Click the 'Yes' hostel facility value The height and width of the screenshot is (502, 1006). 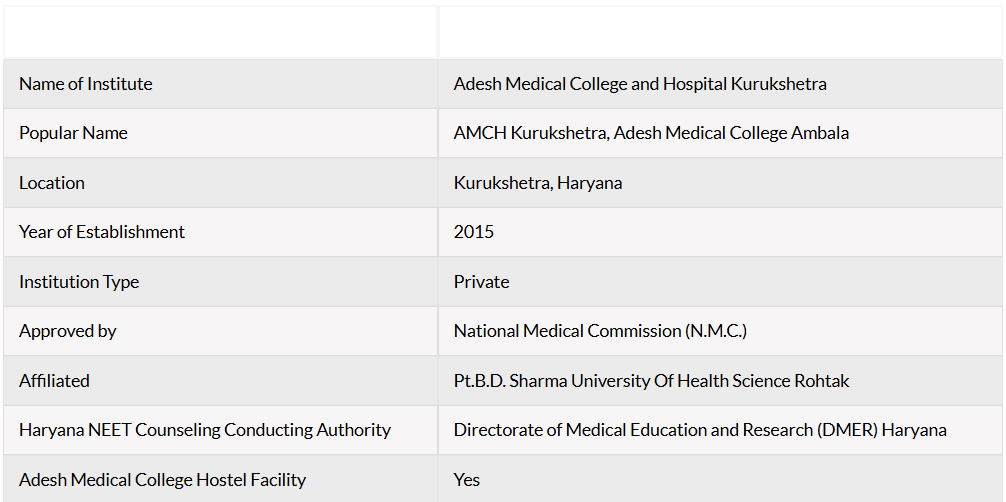pos(466,480)
